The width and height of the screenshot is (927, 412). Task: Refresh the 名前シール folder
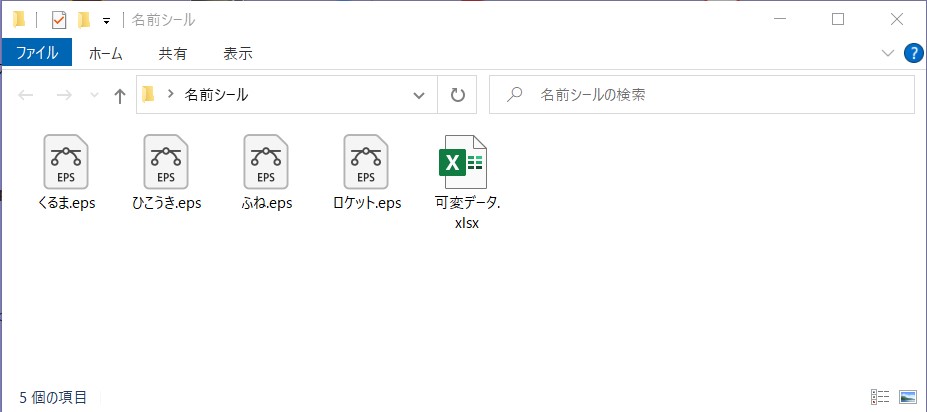(x=458, y=95)
